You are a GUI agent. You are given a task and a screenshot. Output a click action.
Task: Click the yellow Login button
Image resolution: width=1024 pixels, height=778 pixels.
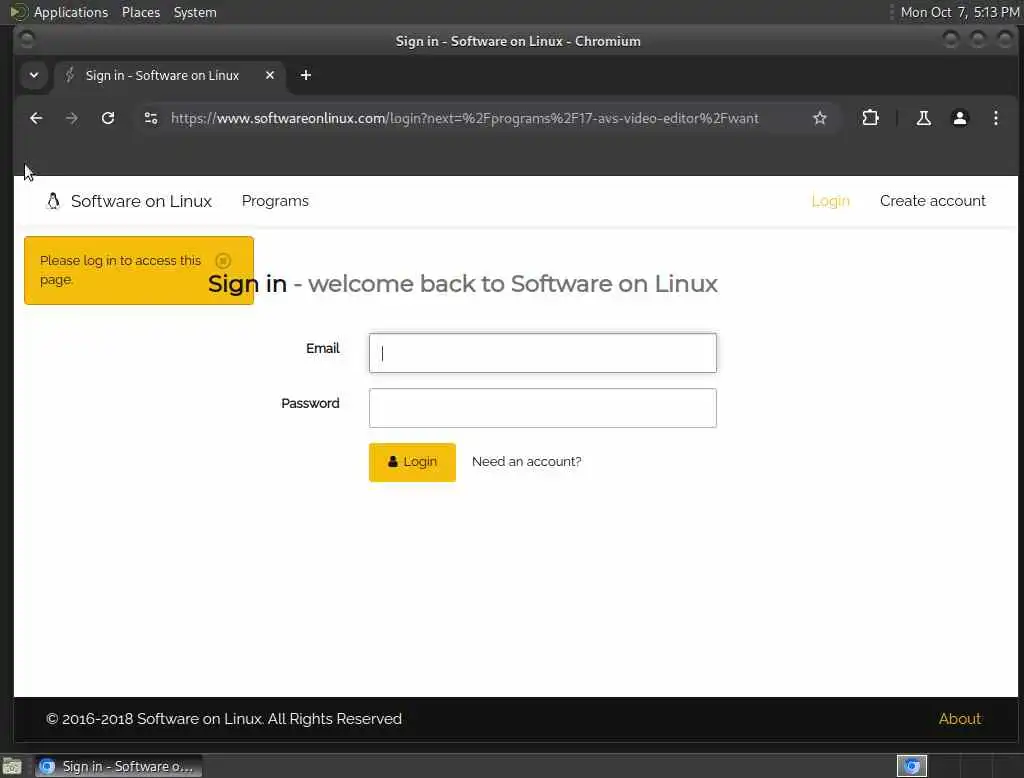pos(411,462)
